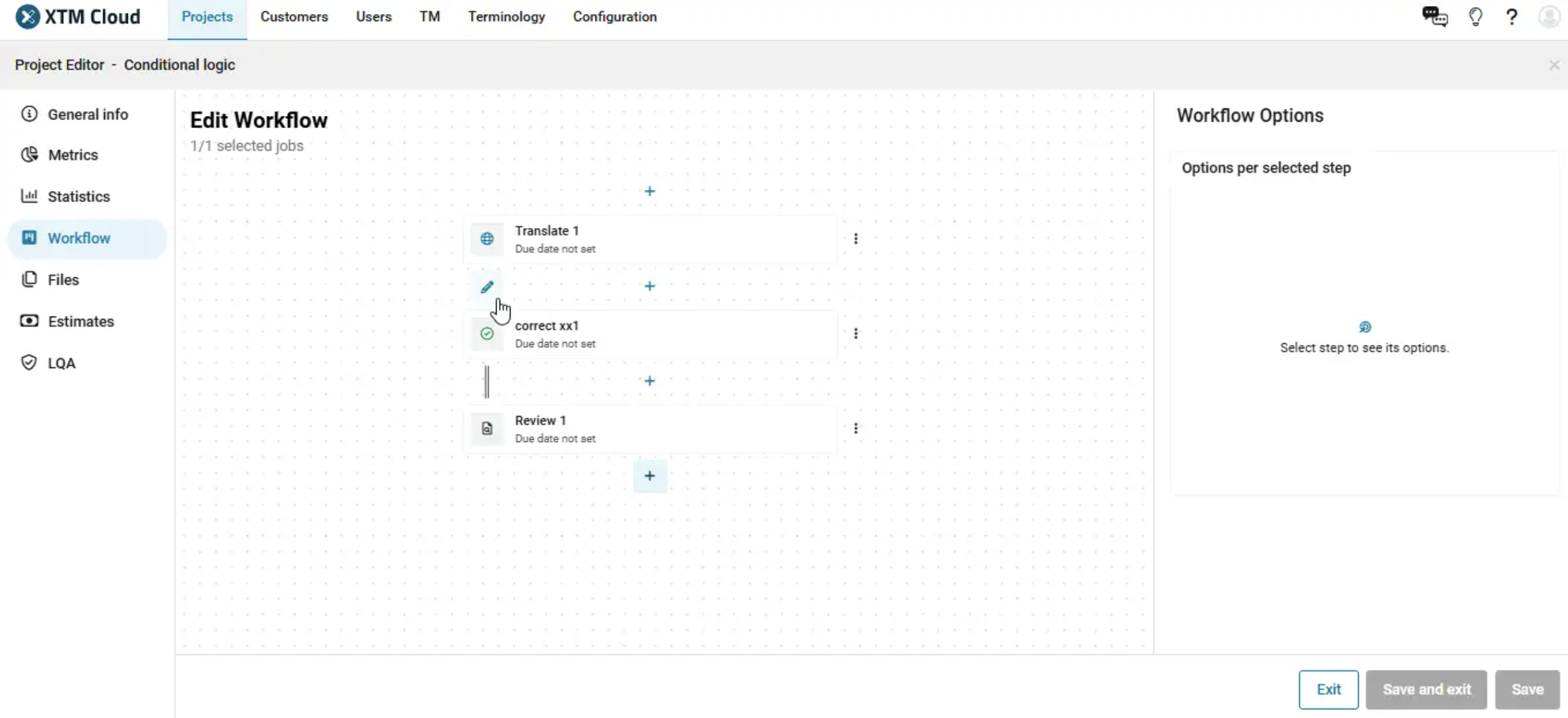Click the document icon on Review 1 step
1568x718 pixels.
pos(486,429)
